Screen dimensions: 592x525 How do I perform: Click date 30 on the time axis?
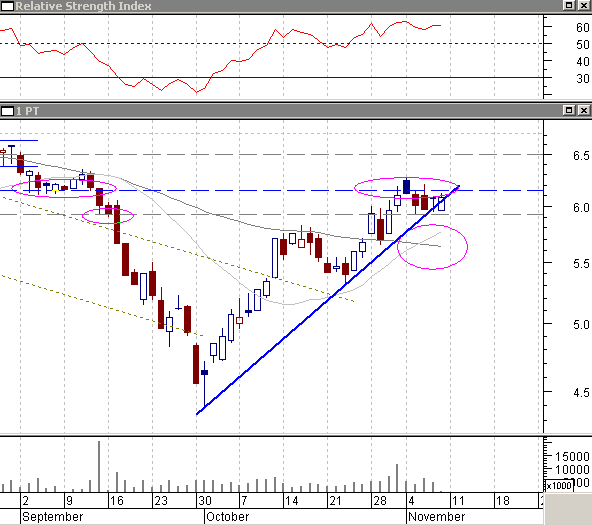[205, 501]
